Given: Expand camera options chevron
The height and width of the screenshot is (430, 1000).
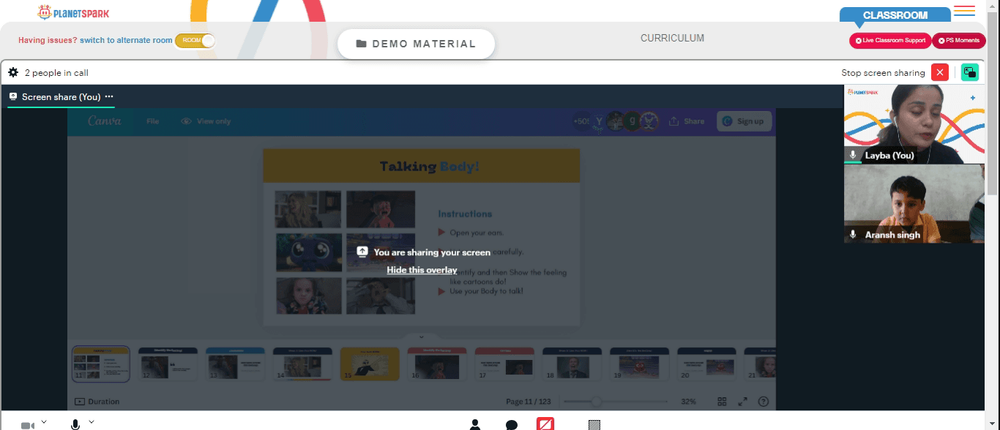Looking at the screenshot, I should pyautogui.click(x=44, y=422).
